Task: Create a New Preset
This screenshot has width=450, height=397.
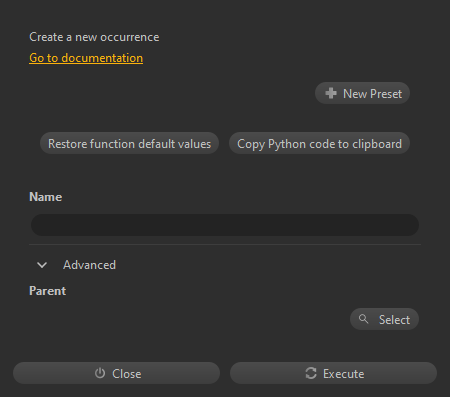Action: (x=362, y=93)
